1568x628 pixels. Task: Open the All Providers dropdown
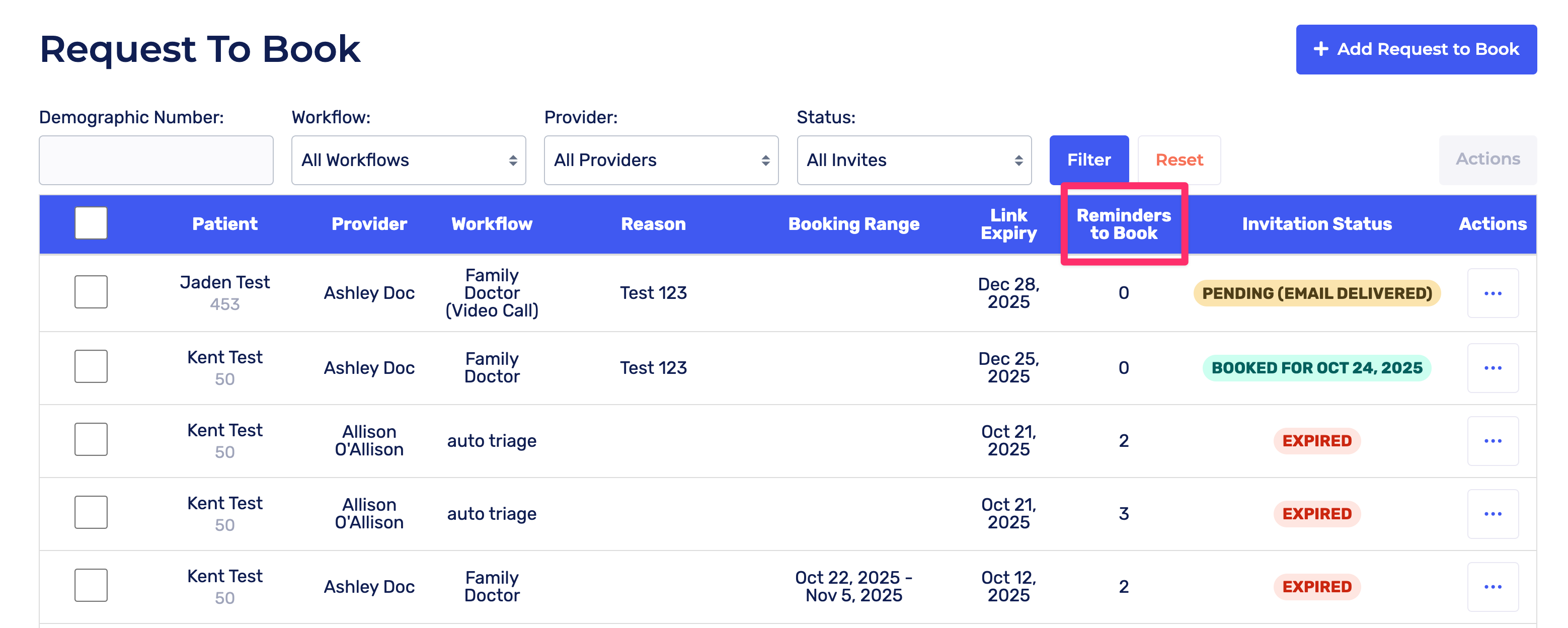tap(660, 160)
